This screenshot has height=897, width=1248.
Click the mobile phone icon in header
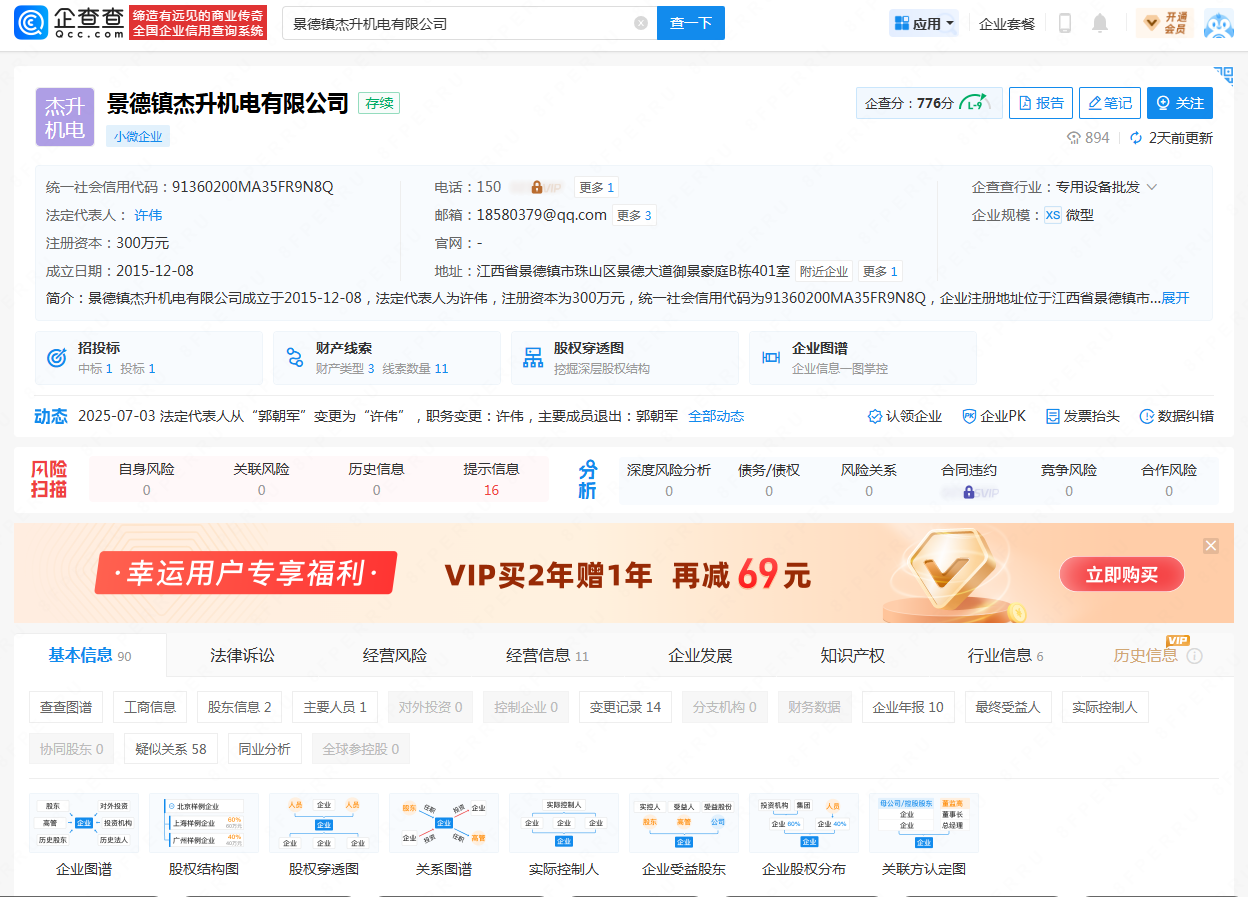pyautogui.click(x=1065, y=23)
